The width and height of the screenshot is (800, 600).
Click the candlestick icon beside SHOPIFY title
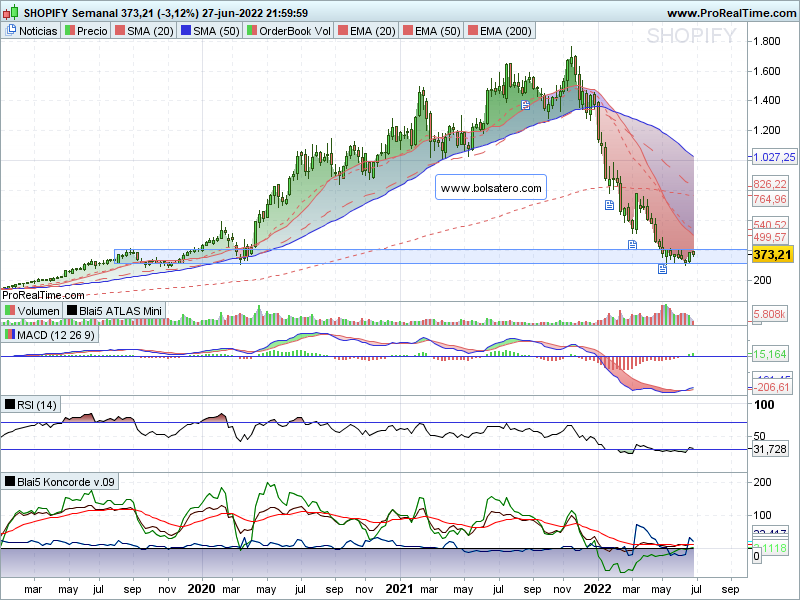tap(9, 13)
